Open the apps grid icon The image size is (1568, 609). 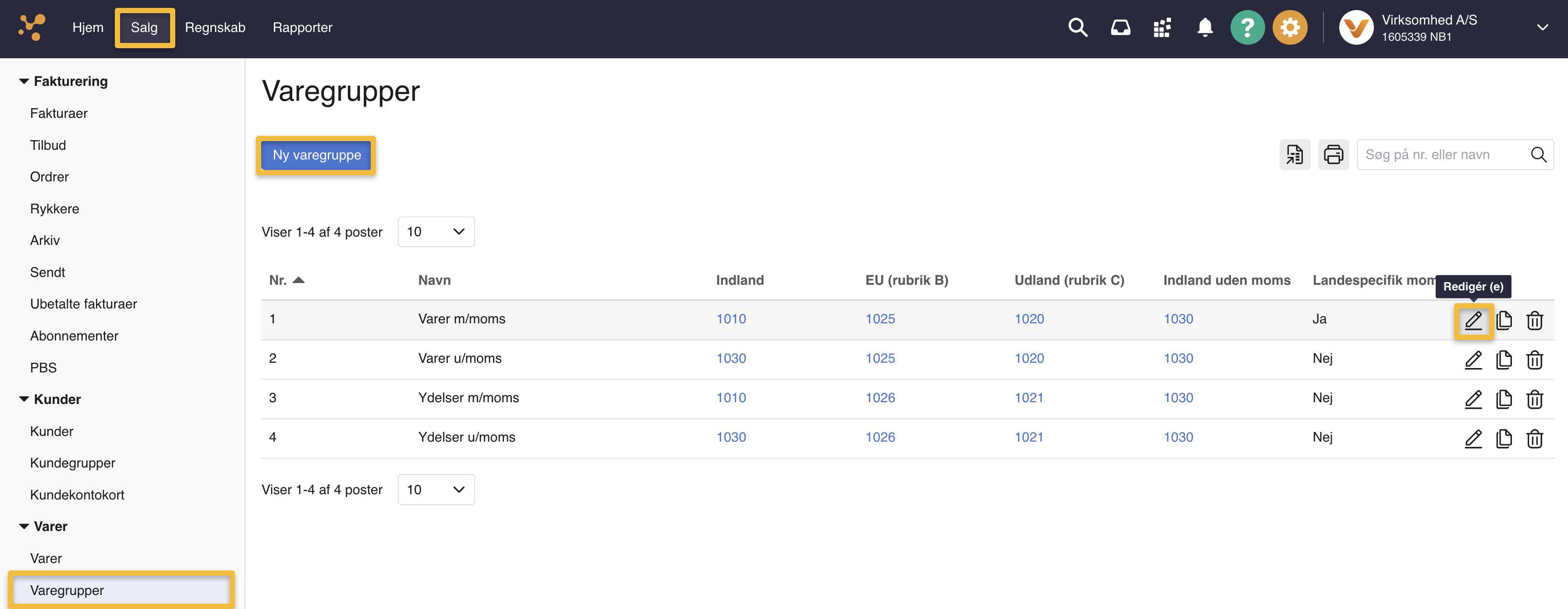point(1162,27)
